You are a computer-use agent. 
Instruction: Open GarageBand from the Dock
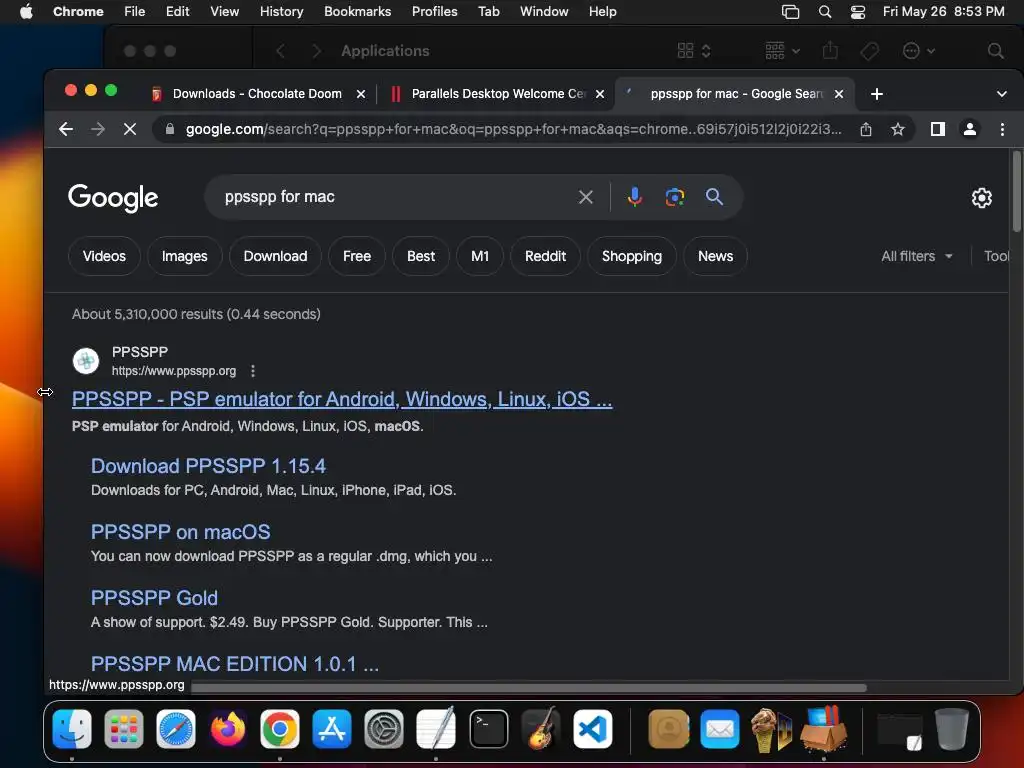tap(541, 729)
